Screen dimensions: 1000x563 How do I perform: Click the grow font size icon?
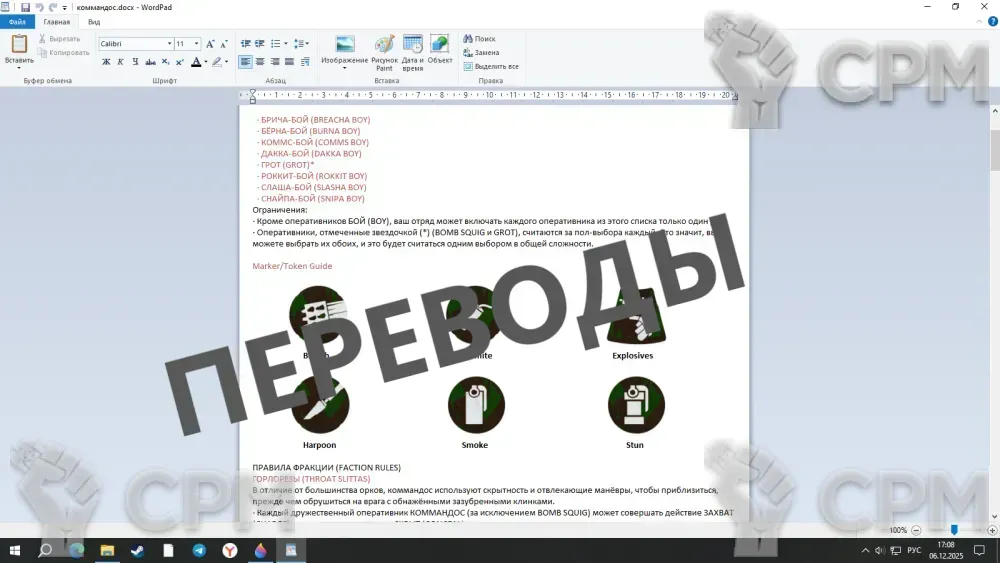[x=210, y=44]
